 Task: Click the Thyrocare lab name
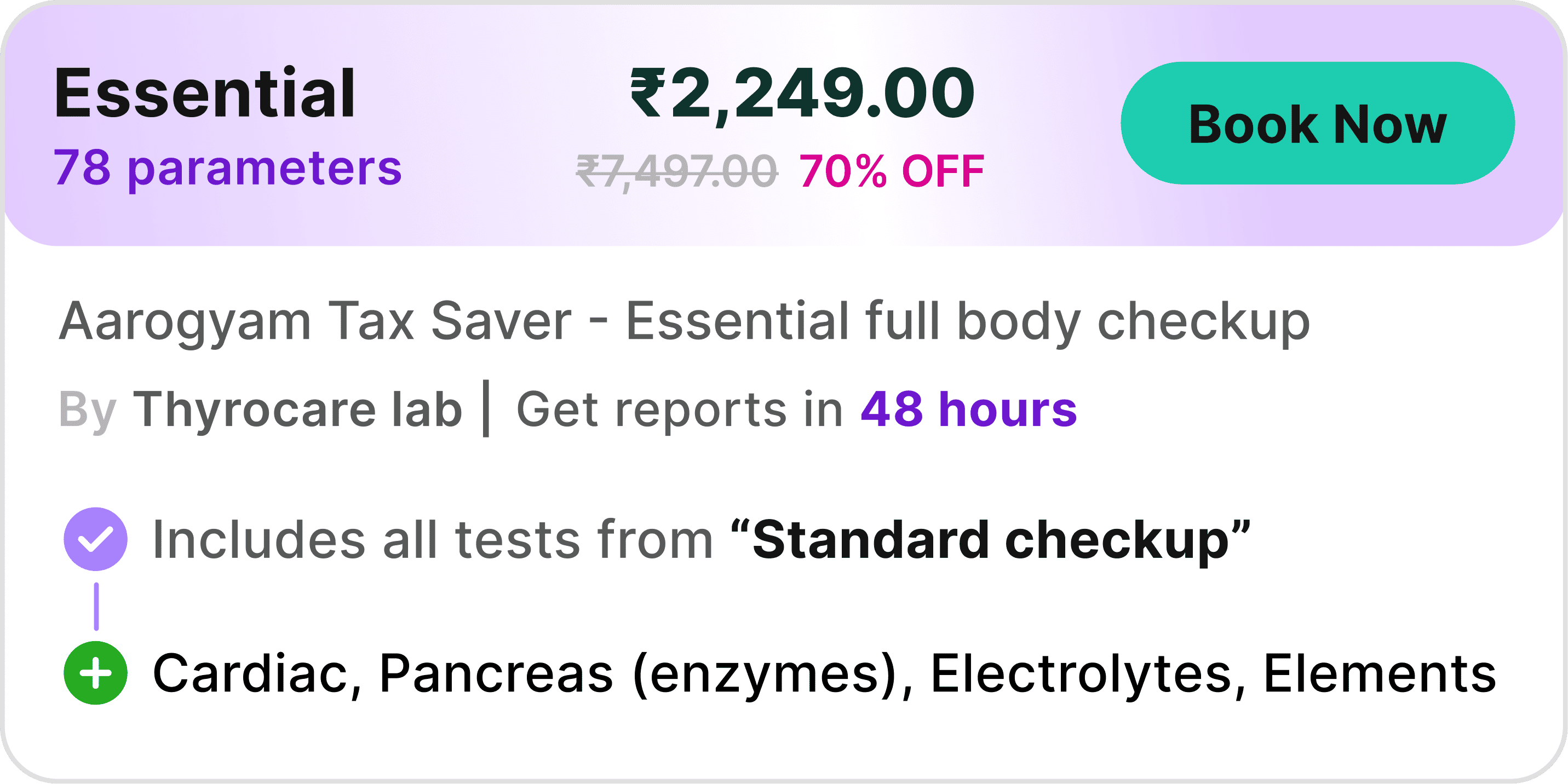(297, 409)
